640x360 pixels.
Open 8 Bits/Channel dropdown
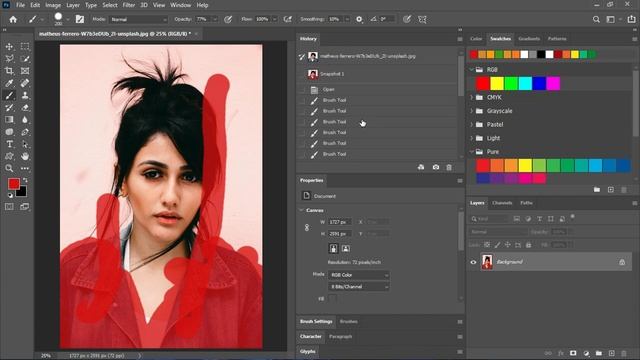point(358,287)
